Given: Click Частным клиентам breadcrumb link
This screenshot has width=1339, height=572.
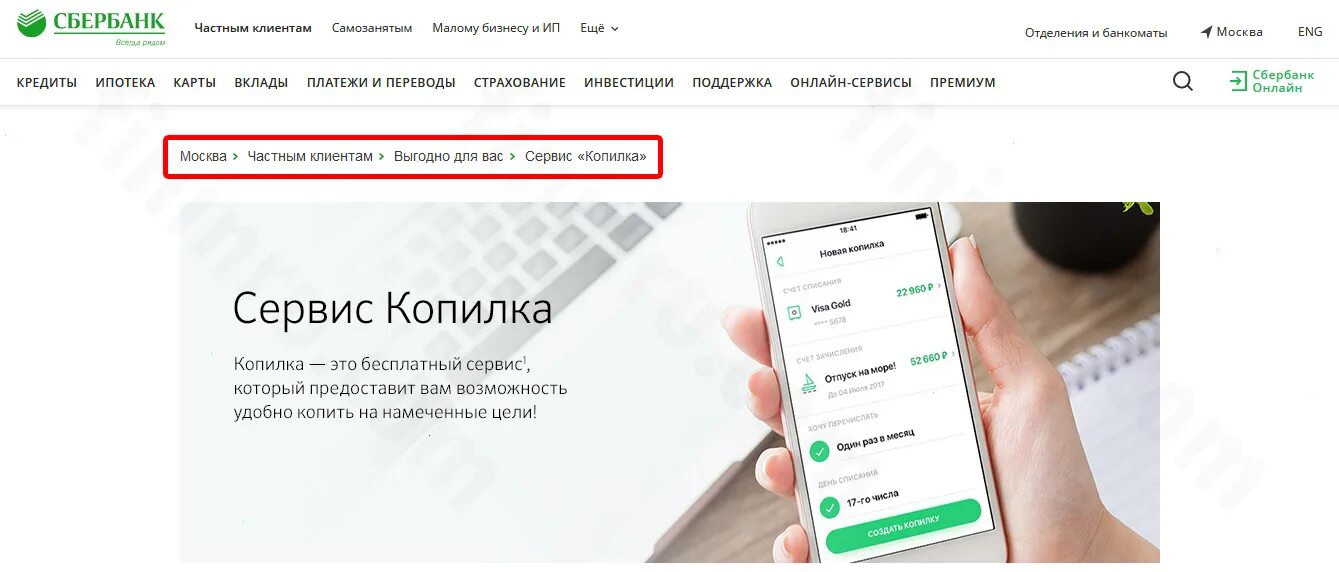Looking at the screenshot, I should pos(310,157).
